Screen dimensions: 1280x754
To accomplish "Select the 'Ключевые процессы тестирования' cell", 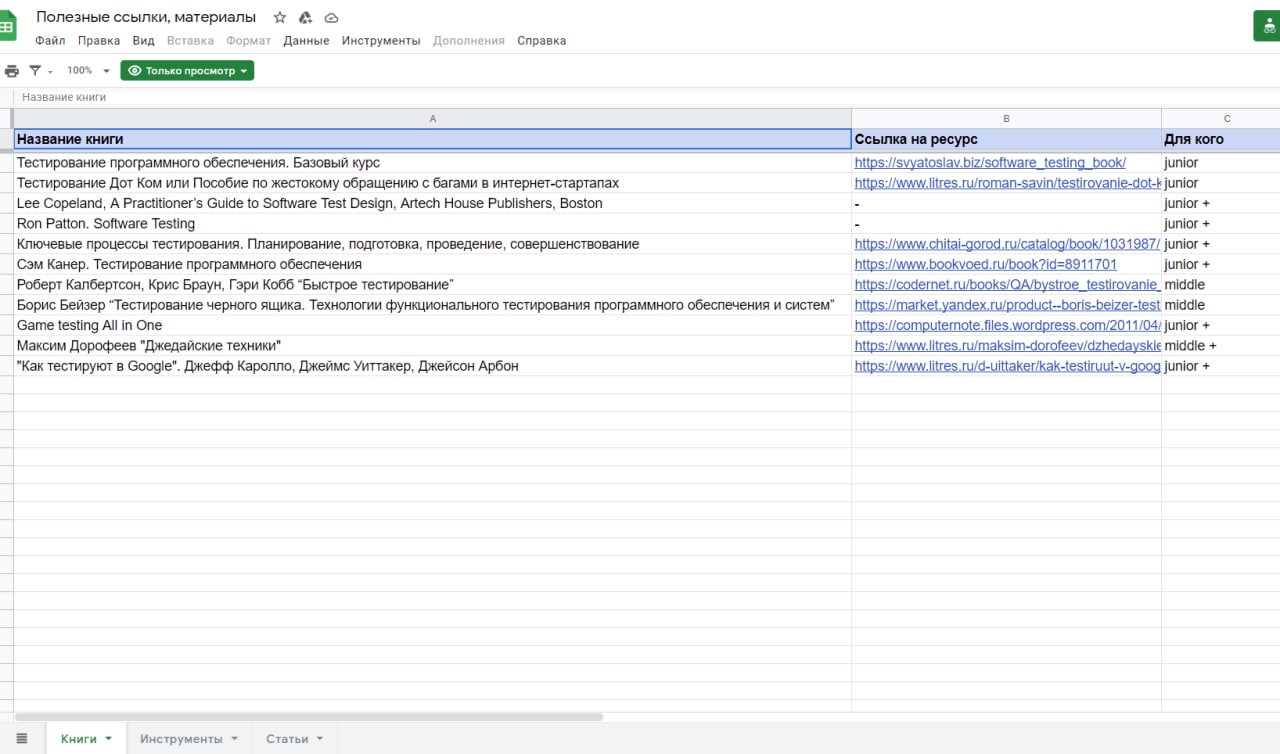I will pyautogui.click(x=433, y=244).
